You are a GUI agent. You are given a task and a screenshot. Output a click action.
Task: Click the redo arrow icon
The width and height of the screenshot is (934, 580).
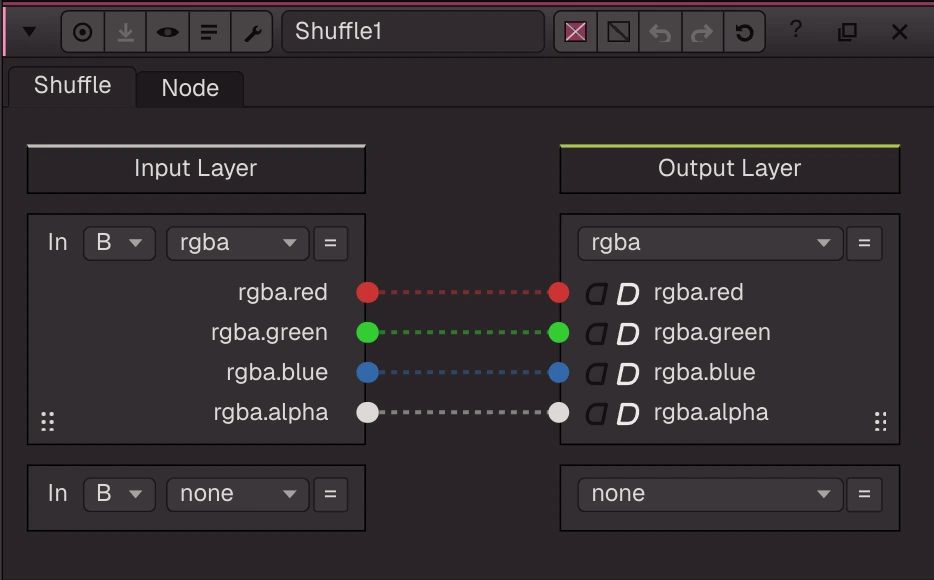(702, 32)
